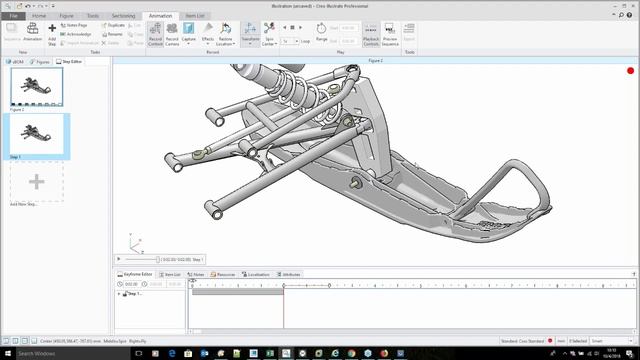Select the Figure 2 thumbnail

pyautogui.click(x=37, y=87)
